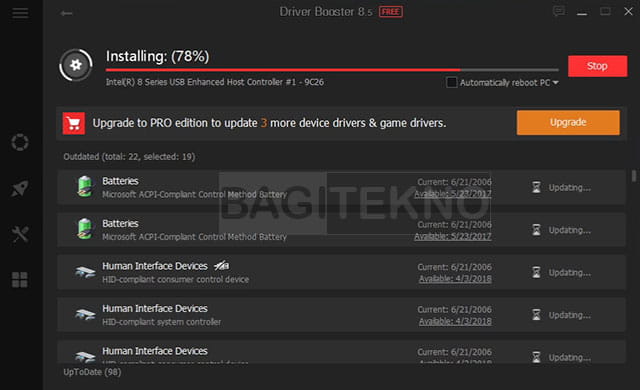Click hourglass on HID system controller row

pos(536,315)
